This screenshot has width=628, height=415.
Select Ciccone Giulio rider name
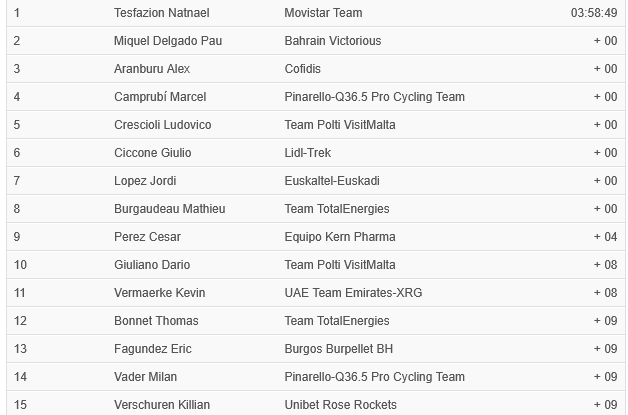[153, 153]
